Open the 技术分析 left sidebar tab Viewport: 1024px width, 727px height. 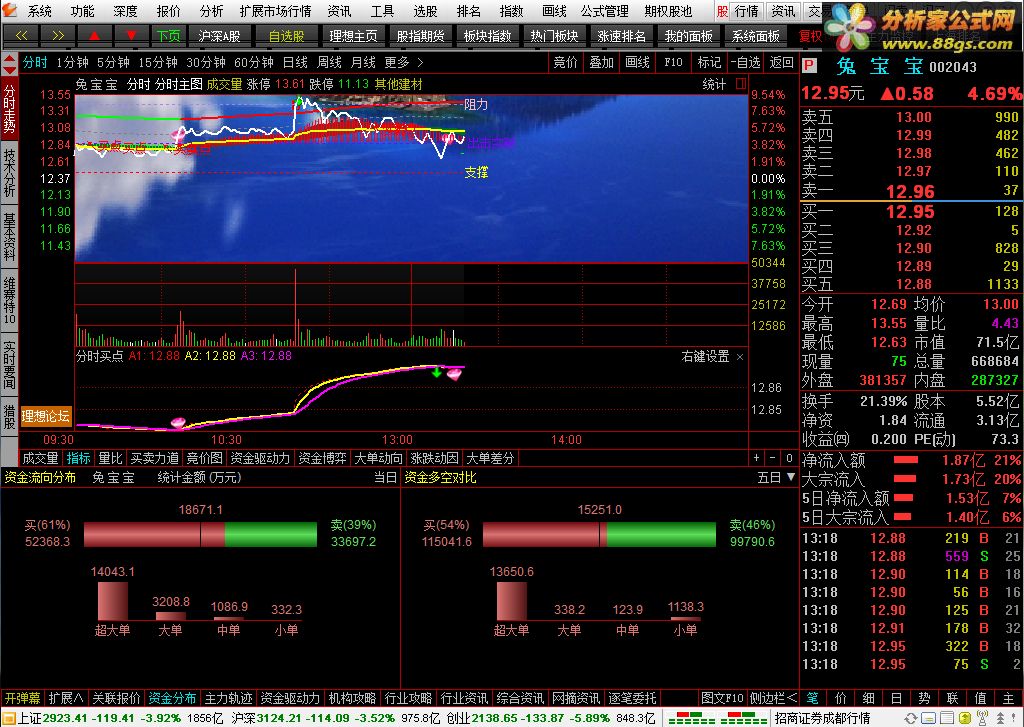click(x=9, y=173)
